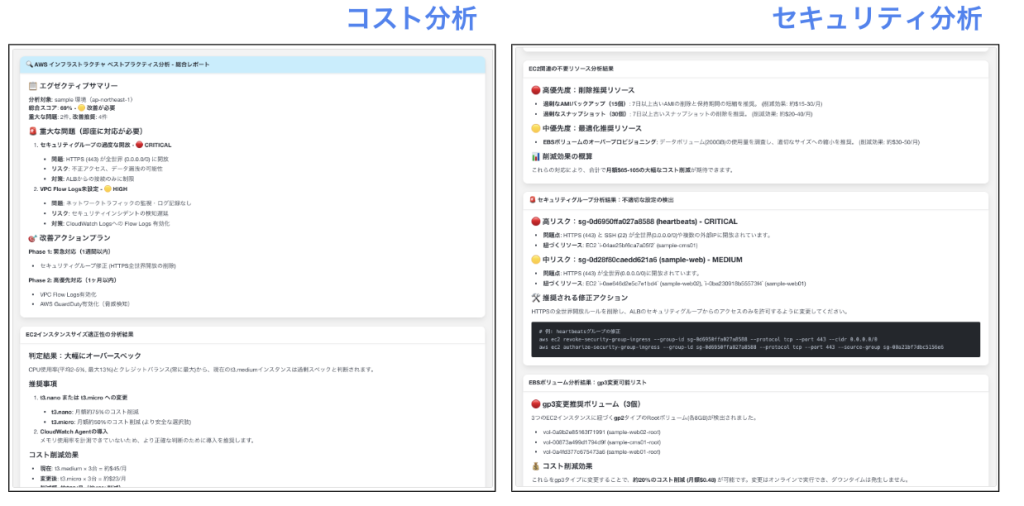Select the EC2関連の不要リソース分析結果 card header
The image size is (1024, 506).
[756, 69]
